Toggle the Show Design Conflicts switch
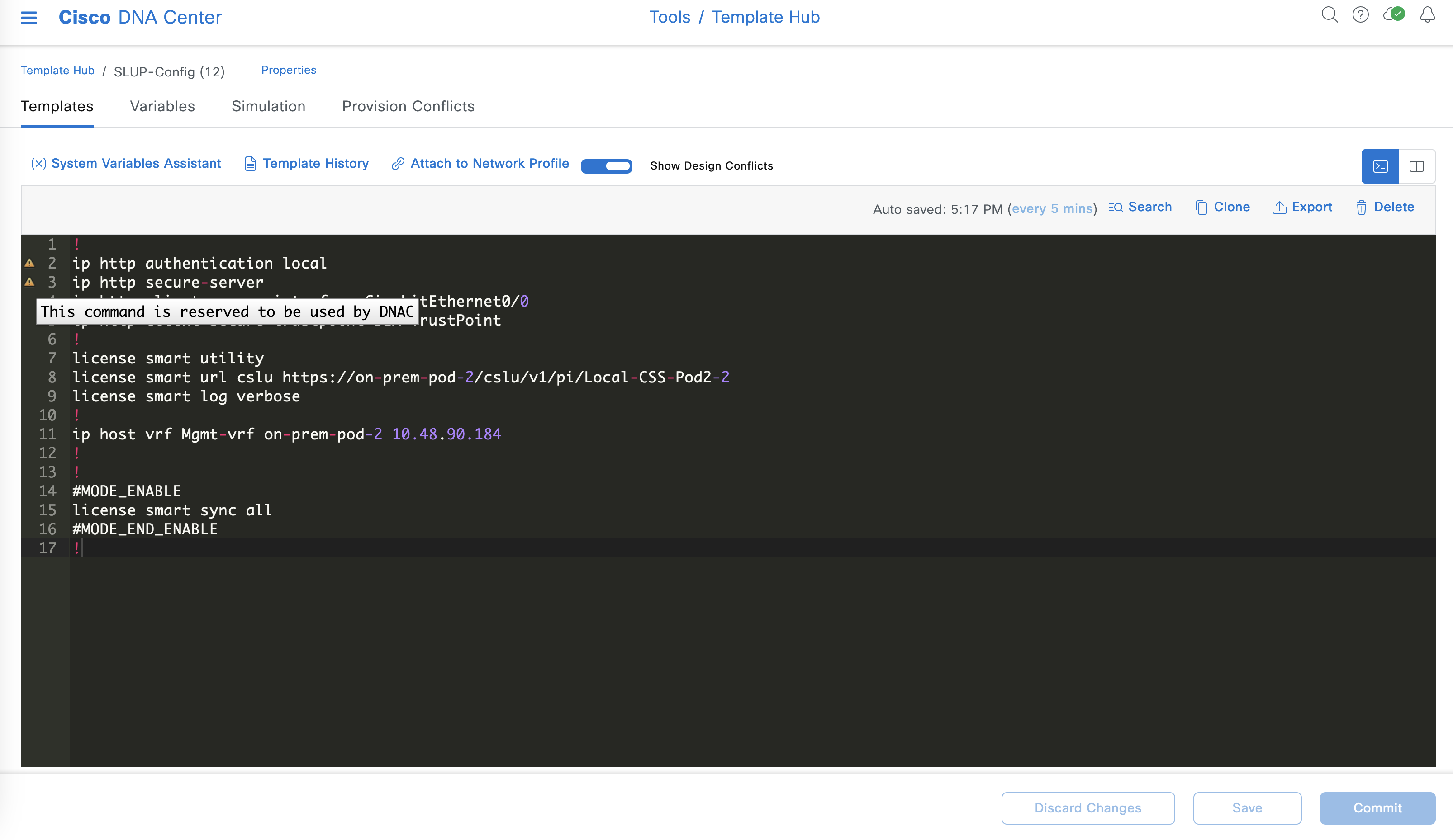Viewport: 1453px width, 840px height. click(x=606, y=166)
